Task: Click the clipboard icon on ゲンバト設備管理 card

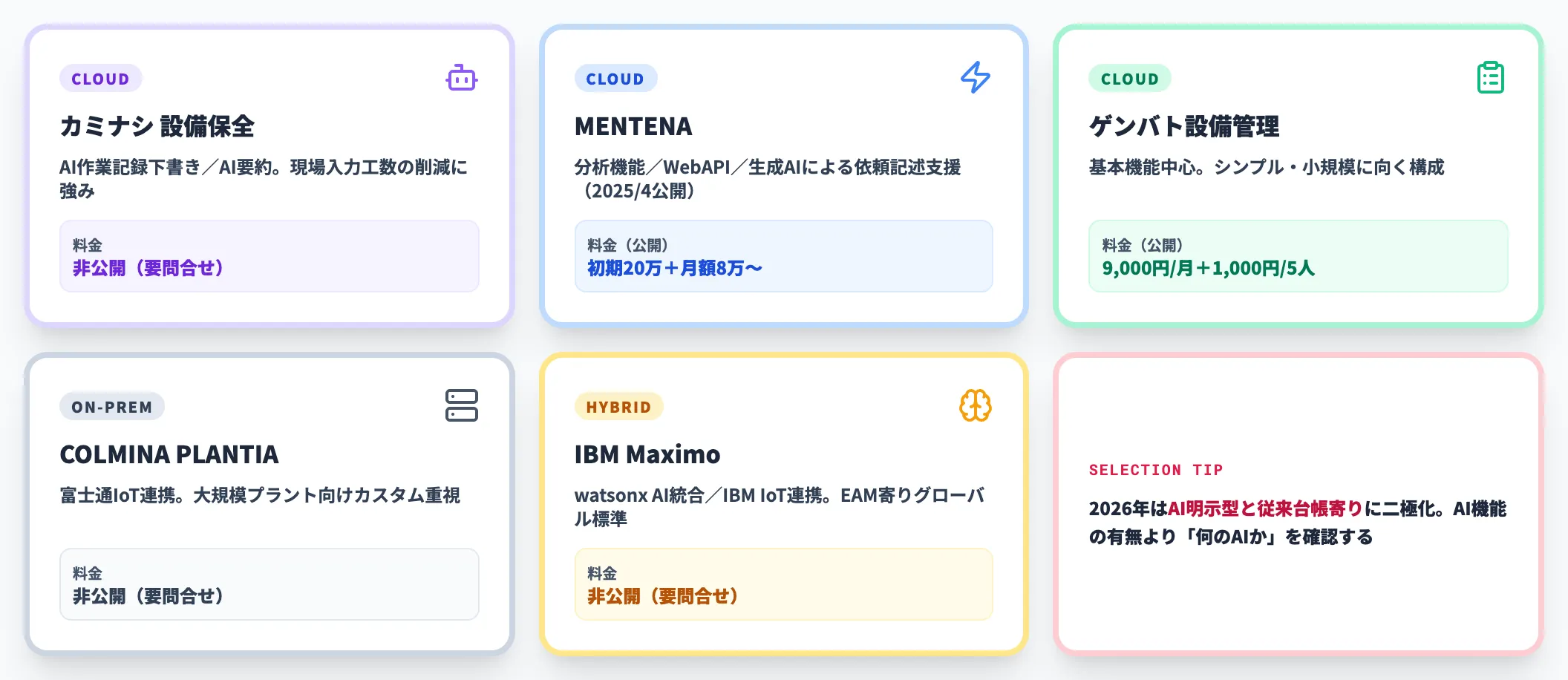Action: [1490, 78]
